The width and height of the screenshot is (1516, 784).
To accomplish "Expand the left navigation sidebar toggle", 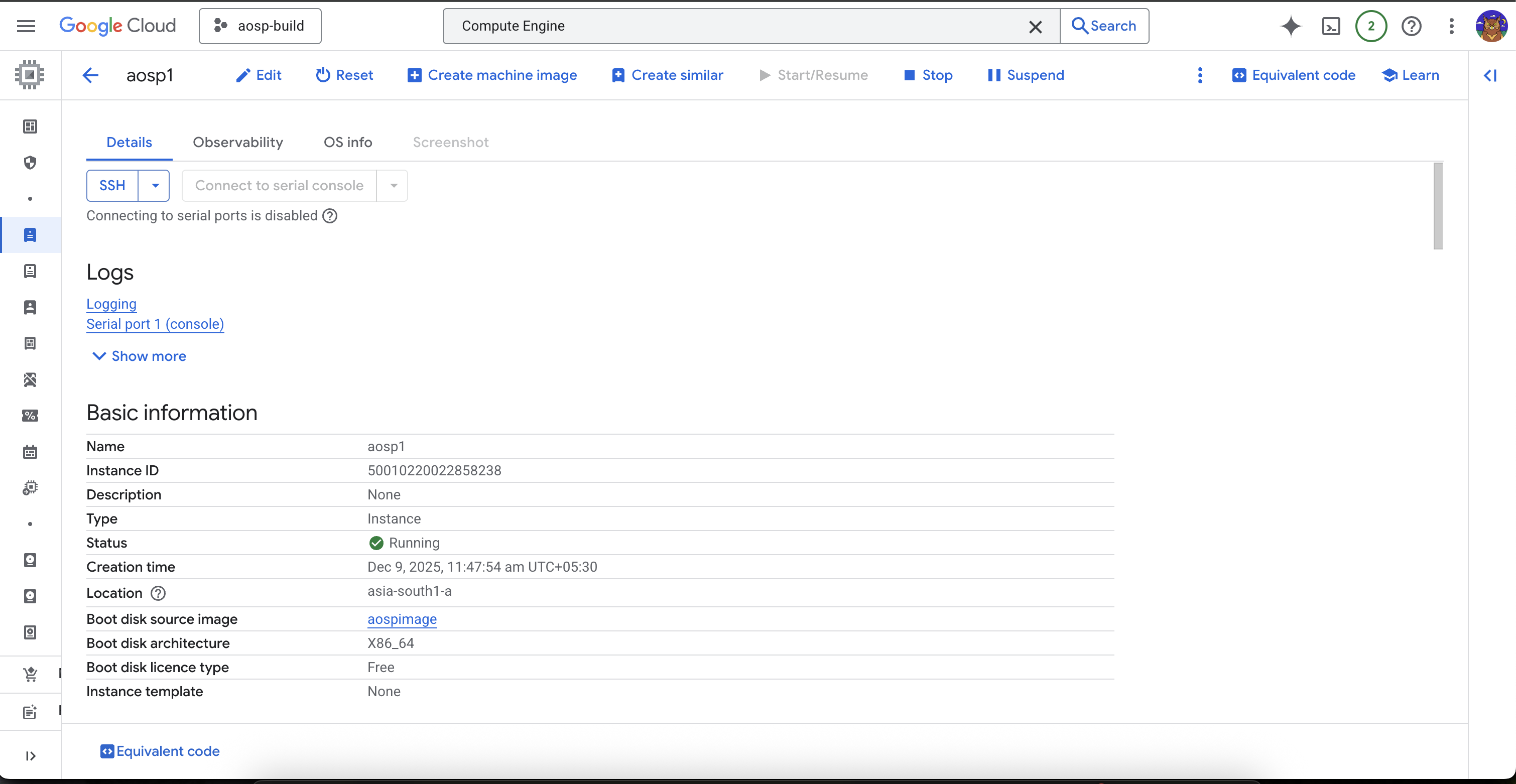I will [x=31, y=756].
